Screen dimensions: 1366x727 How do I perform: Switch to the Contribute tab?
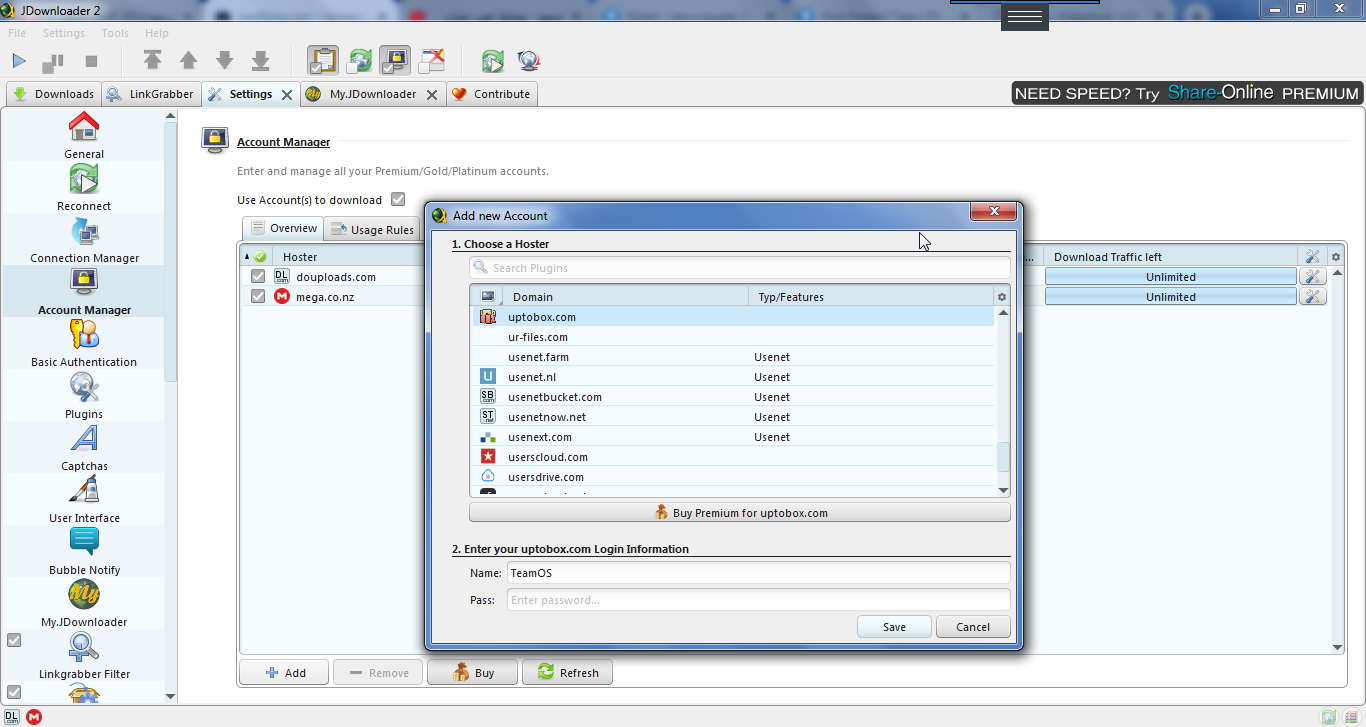point(492,94)
